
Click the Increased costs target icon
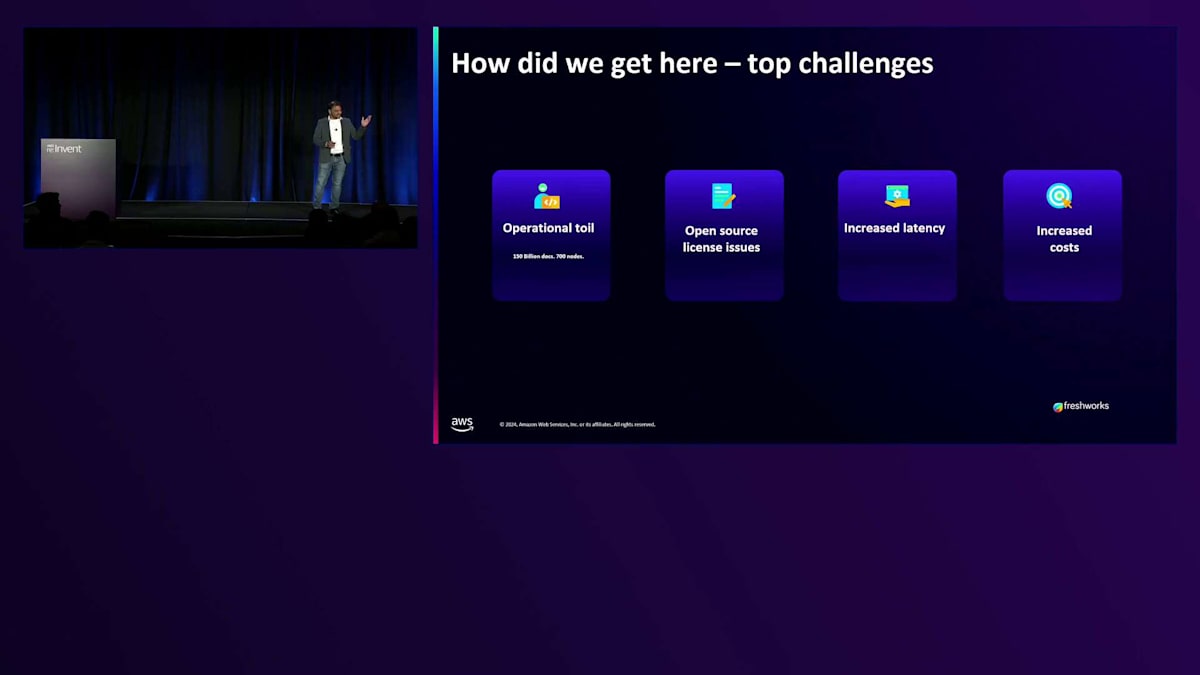tap(1059, 196)
